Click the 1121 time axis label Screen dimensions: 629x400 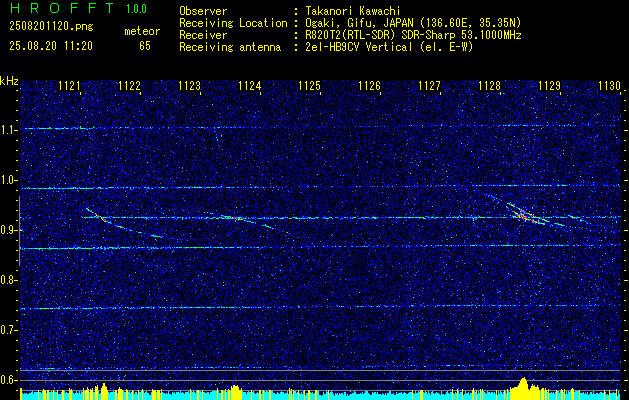[x=69, y=85]
